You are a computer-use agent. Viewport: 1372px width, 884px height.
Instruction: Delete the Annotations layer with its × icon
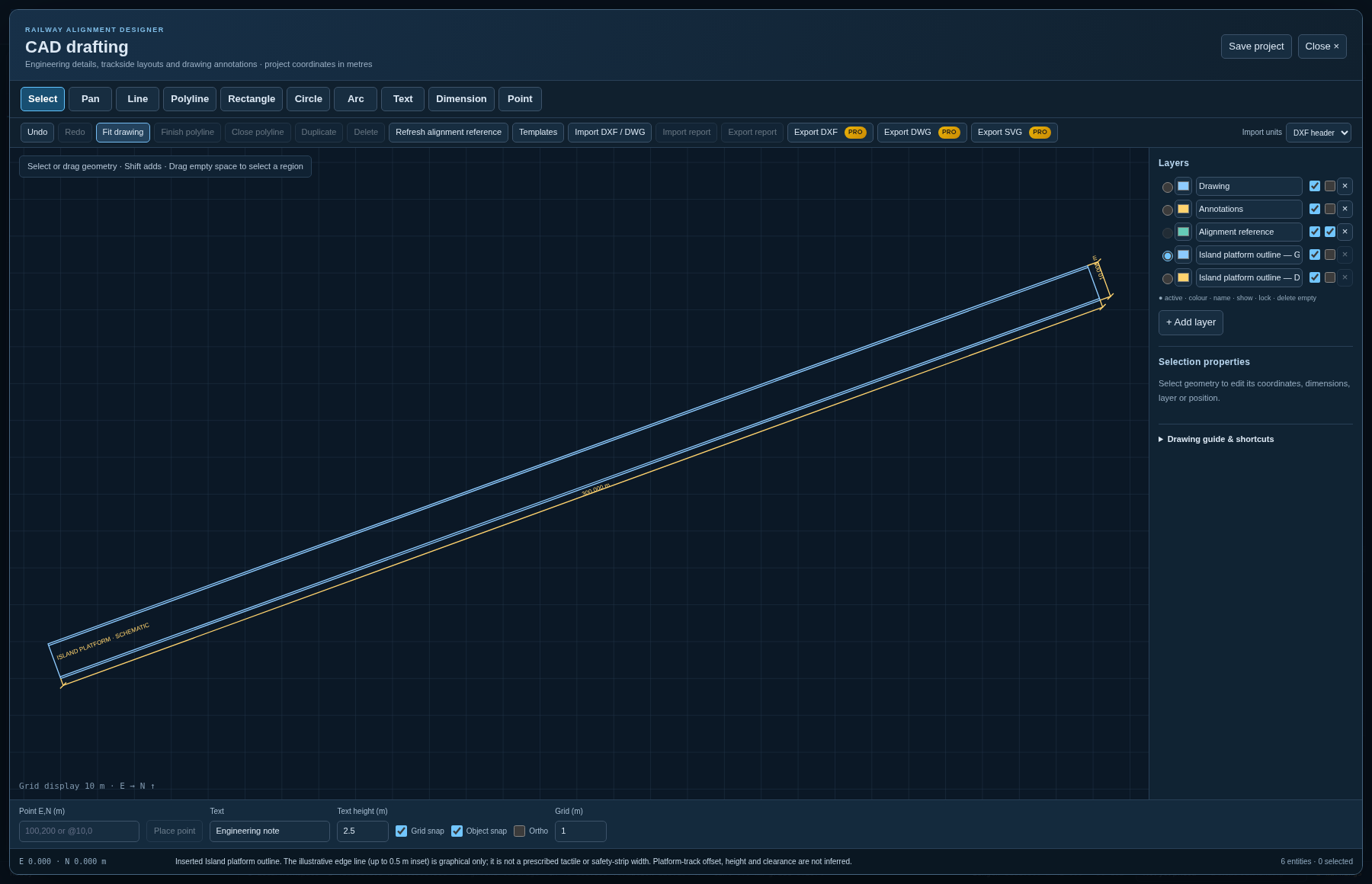[x=1345, y=209]
